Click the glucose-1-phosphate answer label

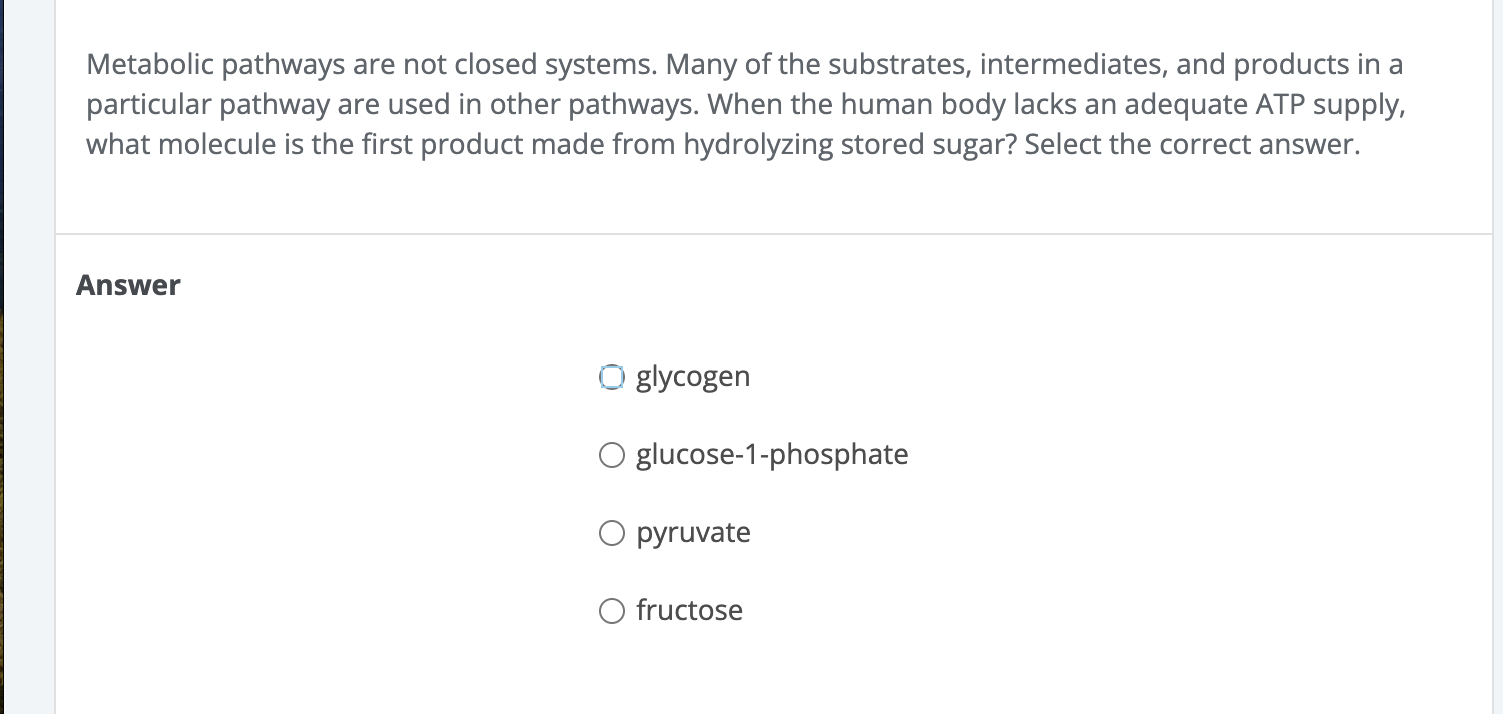click(x=771, y=455)
